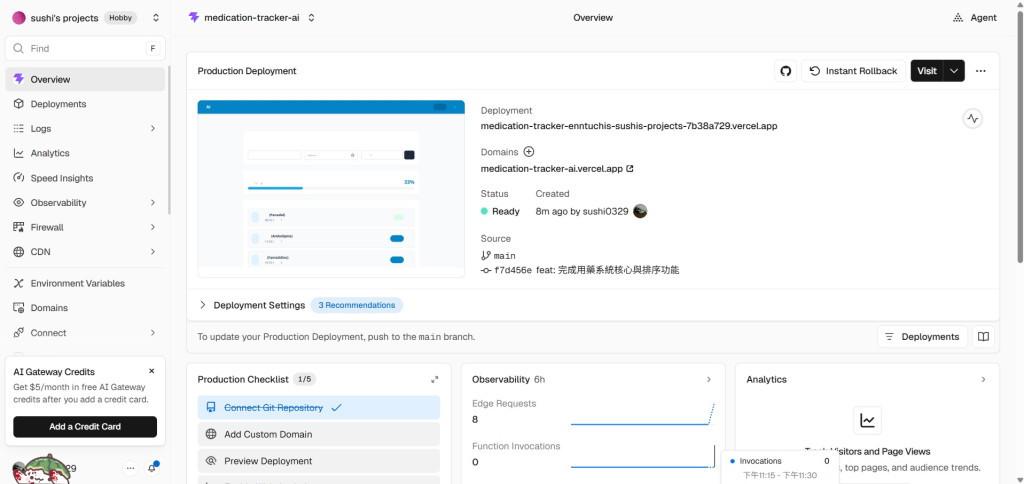This screenshot has width=1024, height=484.
Task: Select Add Custom Domain checklist item
Action: coord(319,434)
